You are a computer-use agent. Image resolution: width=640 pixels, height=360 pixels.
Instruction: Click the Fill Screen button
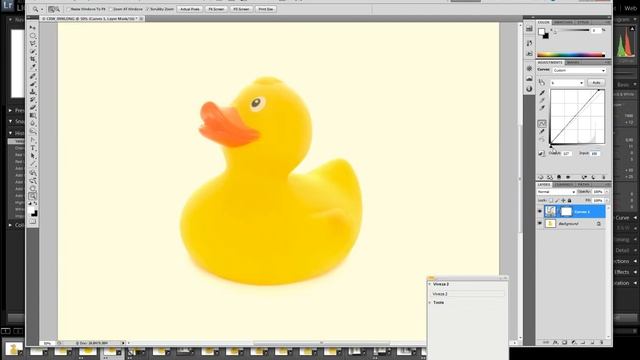[241, 9]
